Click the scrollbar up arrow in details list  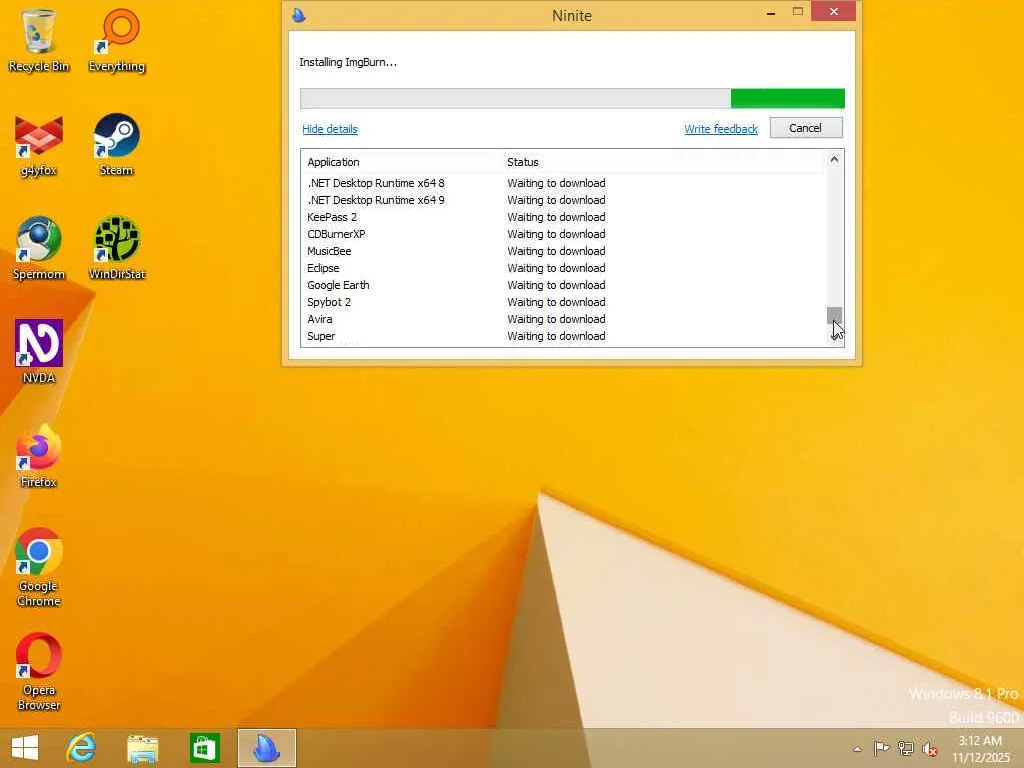[834, 159]
